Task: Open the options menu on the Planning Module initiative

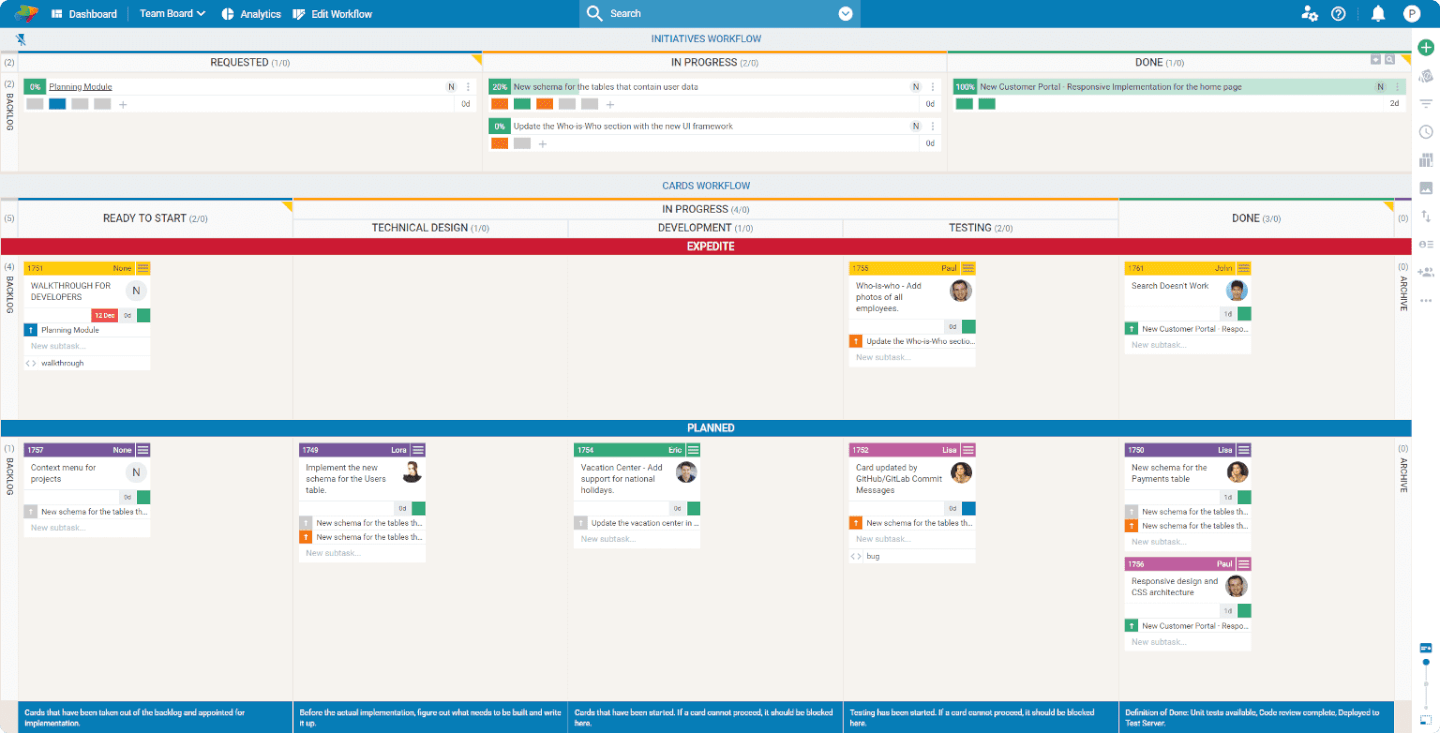Action: click(x=466, y=86)
